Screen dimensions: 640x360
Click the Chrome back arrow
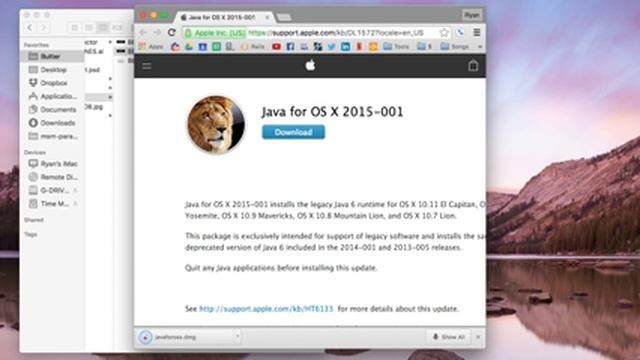click(x=143, y=33)
